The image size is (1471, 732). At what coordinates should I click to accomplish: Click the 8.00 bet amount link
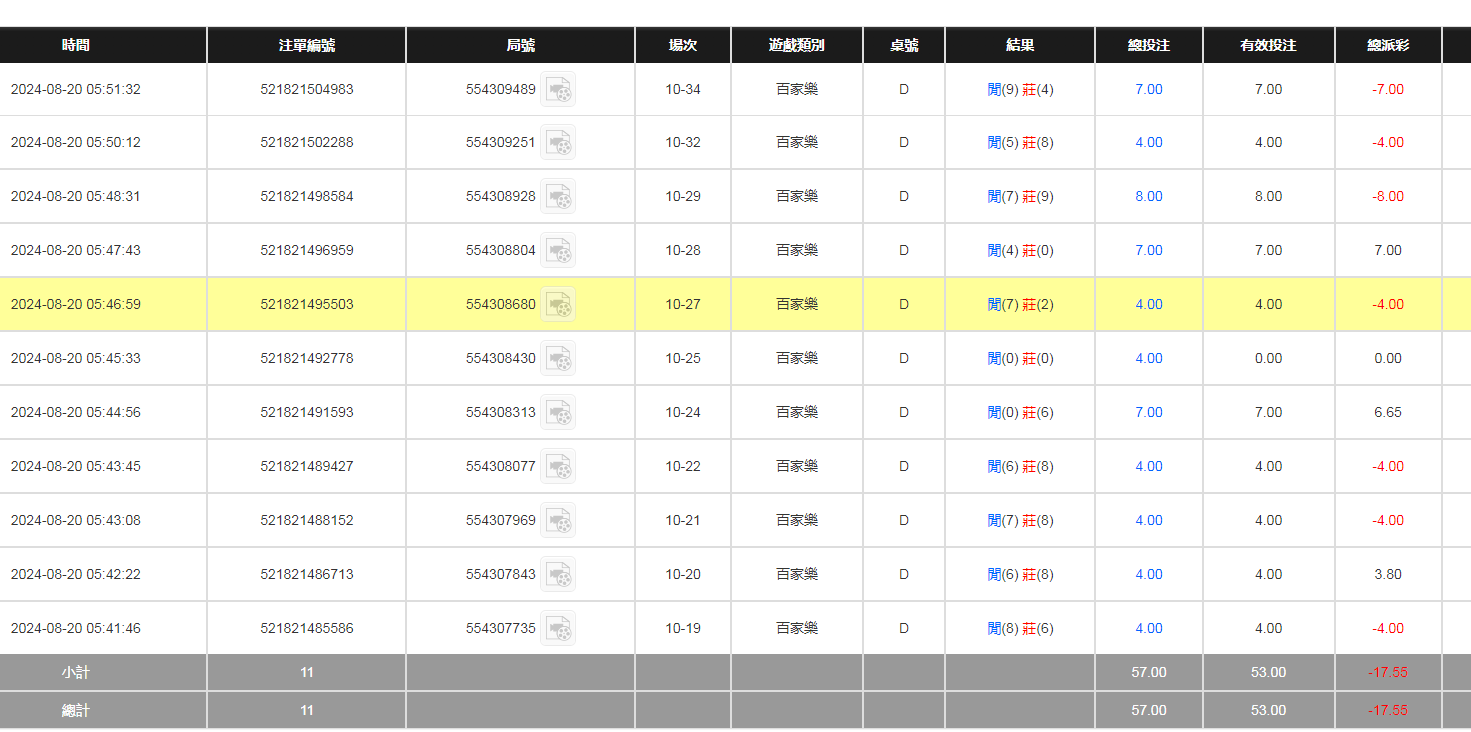pyautogui.click(x=1148, y=197)
